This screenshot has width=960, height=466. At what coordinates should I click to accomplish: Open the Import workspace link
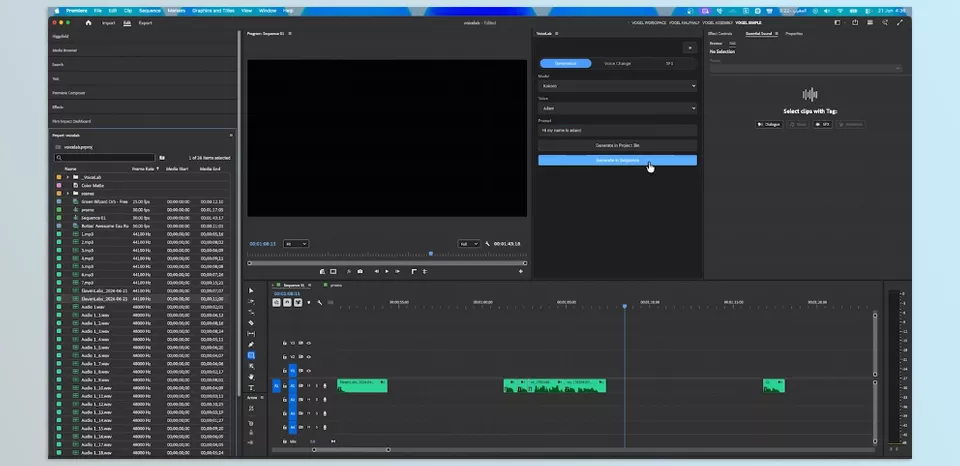point(108,23)
